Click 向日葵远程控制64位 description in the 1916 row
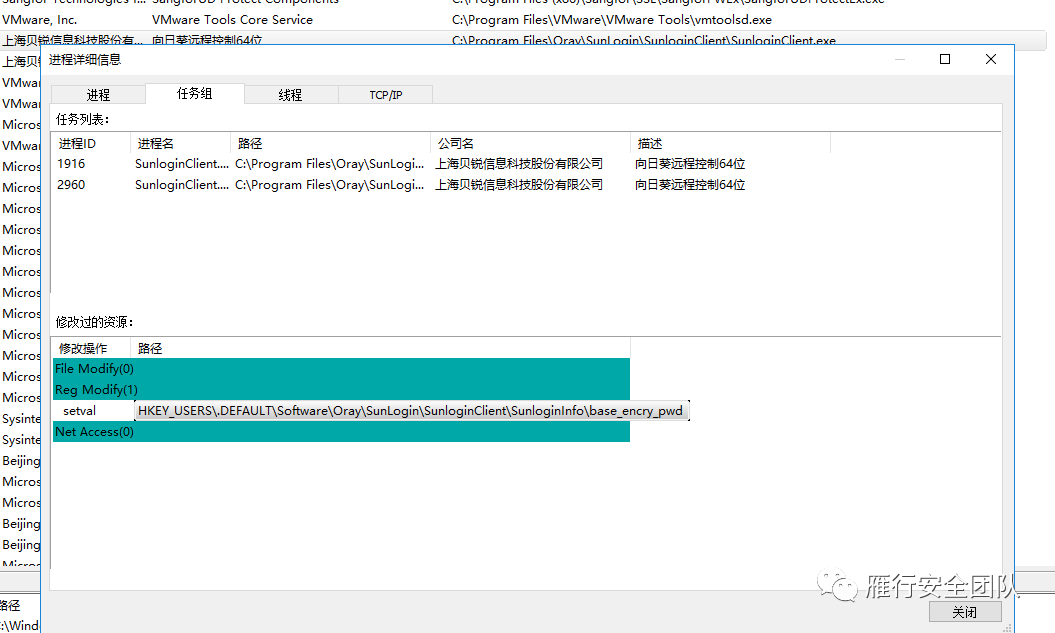The width and height of the screenshot is (1055, 633). point(690,163)
